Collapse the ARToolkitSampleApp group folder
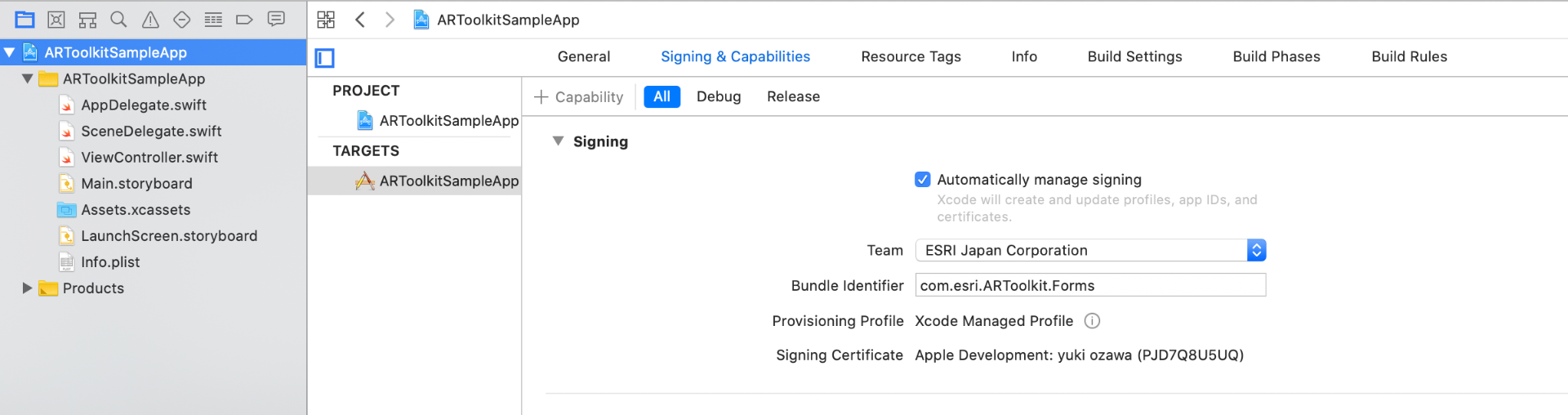The width and height of the screenshot is (1568, 415). [x=27, y=78]
